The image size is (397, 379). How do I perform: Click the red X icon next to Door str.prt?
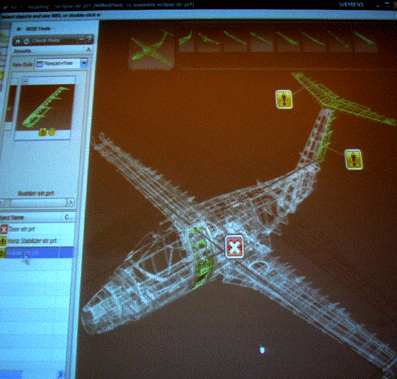point(4,229)
